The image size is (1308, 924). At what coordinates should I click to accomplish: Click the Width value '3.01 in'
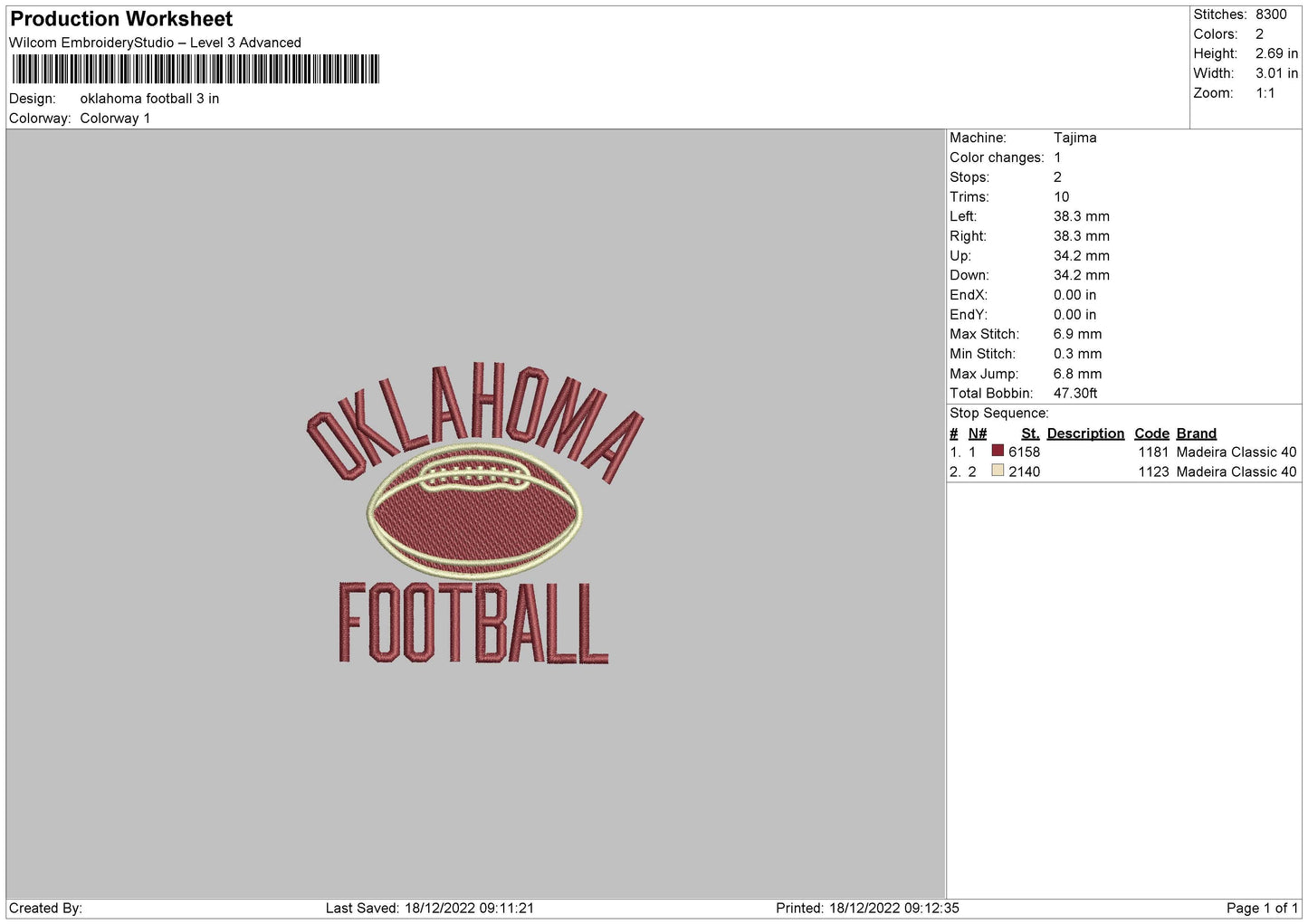[x=1276, y=73]
